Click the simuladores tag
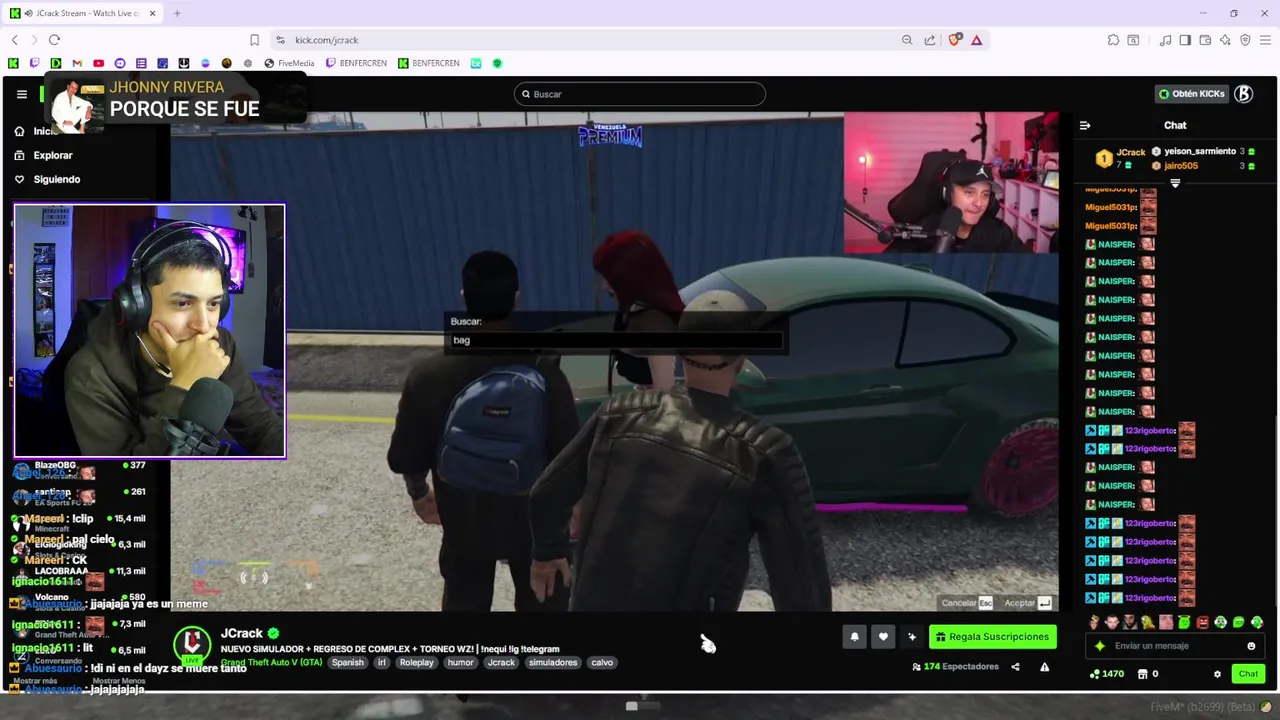Screen dimensions: 1280x720 coord(553,662)
